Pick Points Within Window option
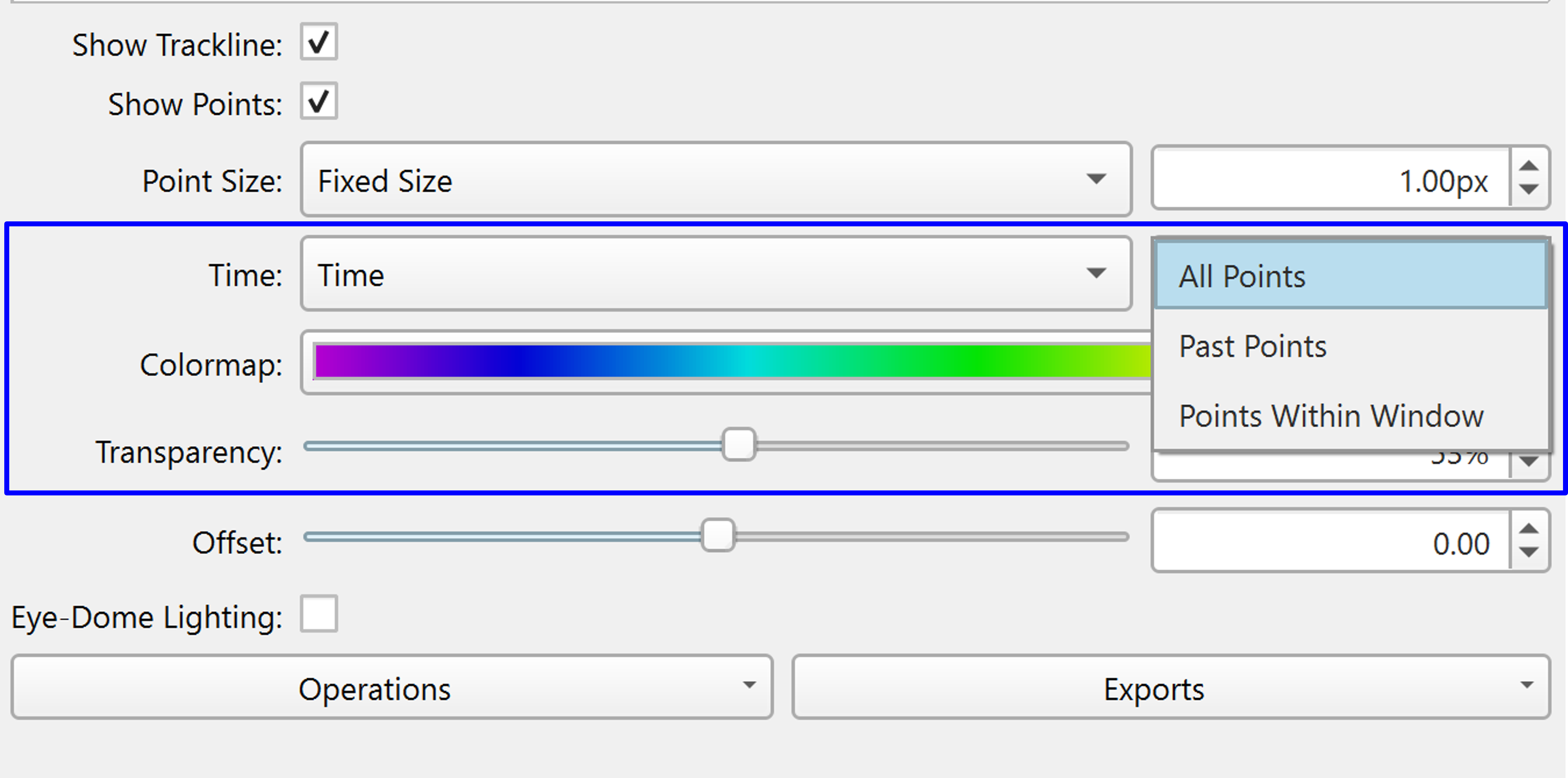This screenshot has width=1568, height=778. coord(1350,416)
